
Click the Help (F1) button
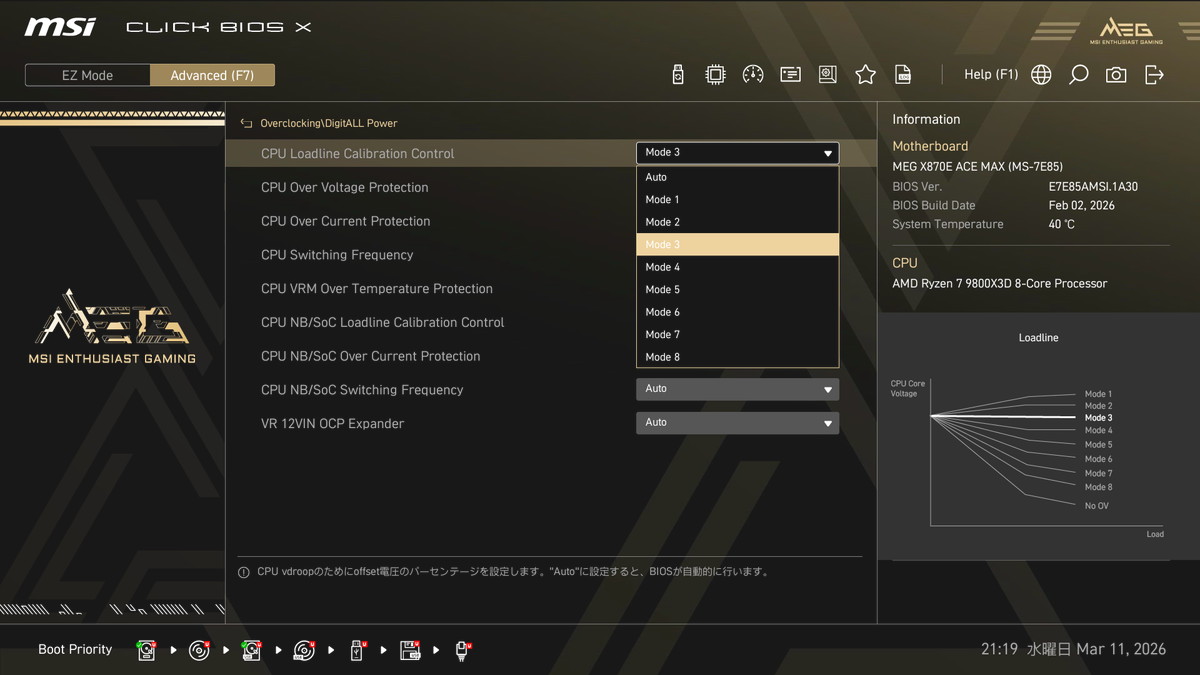990,75
